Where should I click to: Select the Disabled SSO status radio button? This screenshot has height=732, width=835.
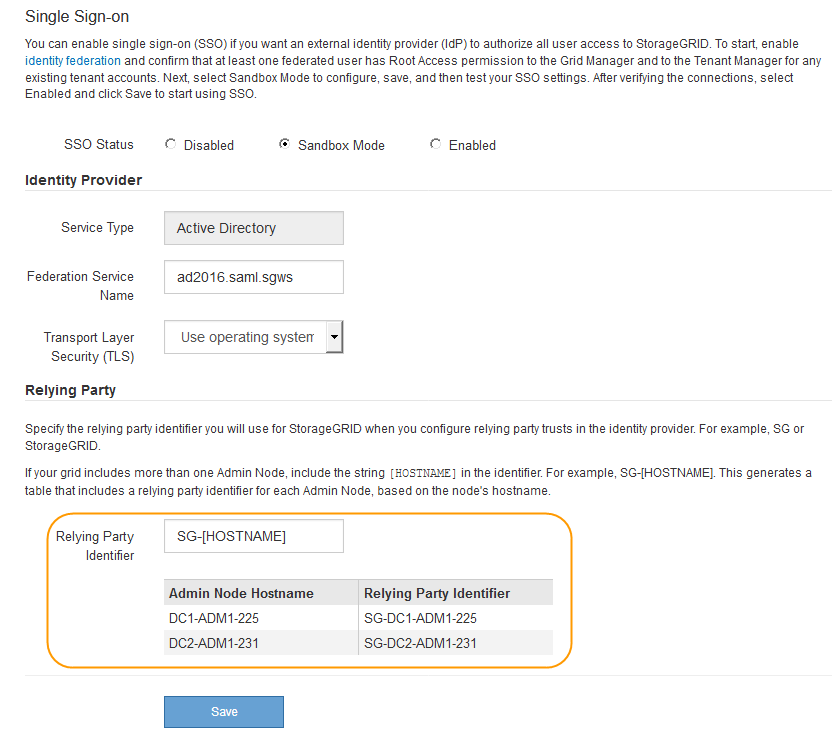coord(170,145)
